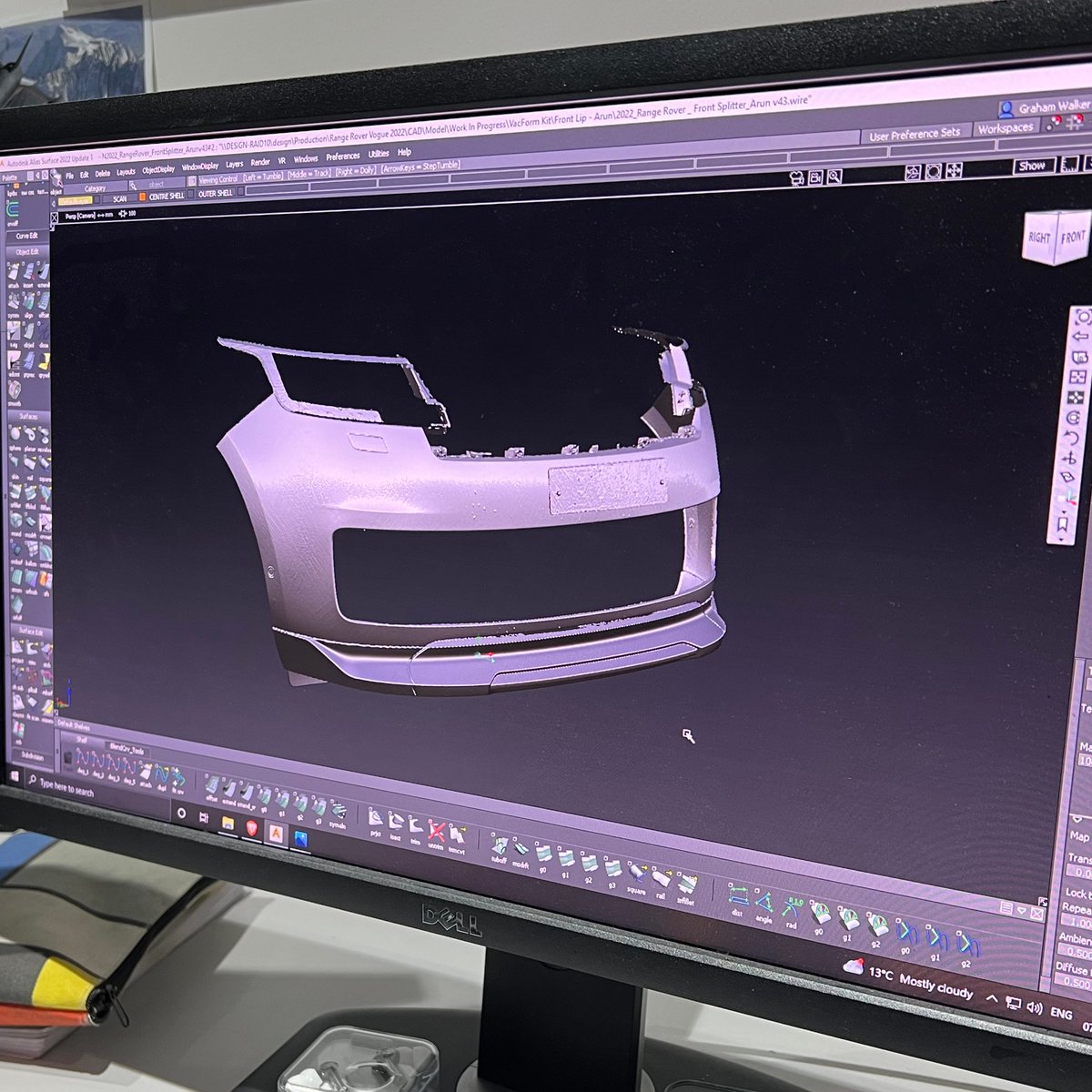1092x1092 pixels.
Task: Open the Preferences menu
Action: (x=343, y=156)
